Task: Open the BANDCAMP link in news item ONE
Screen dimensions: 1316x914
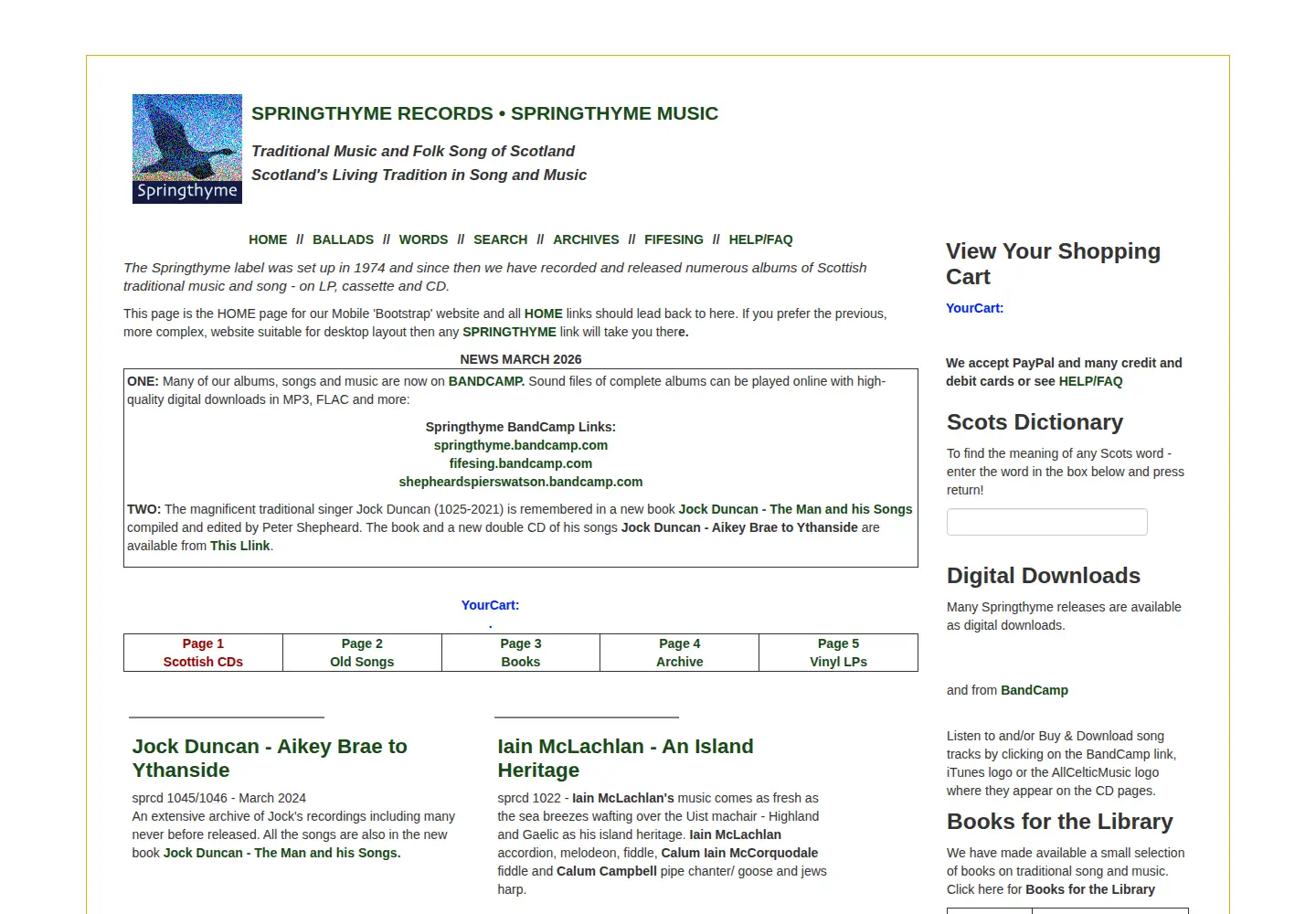Action: (486, 381)
